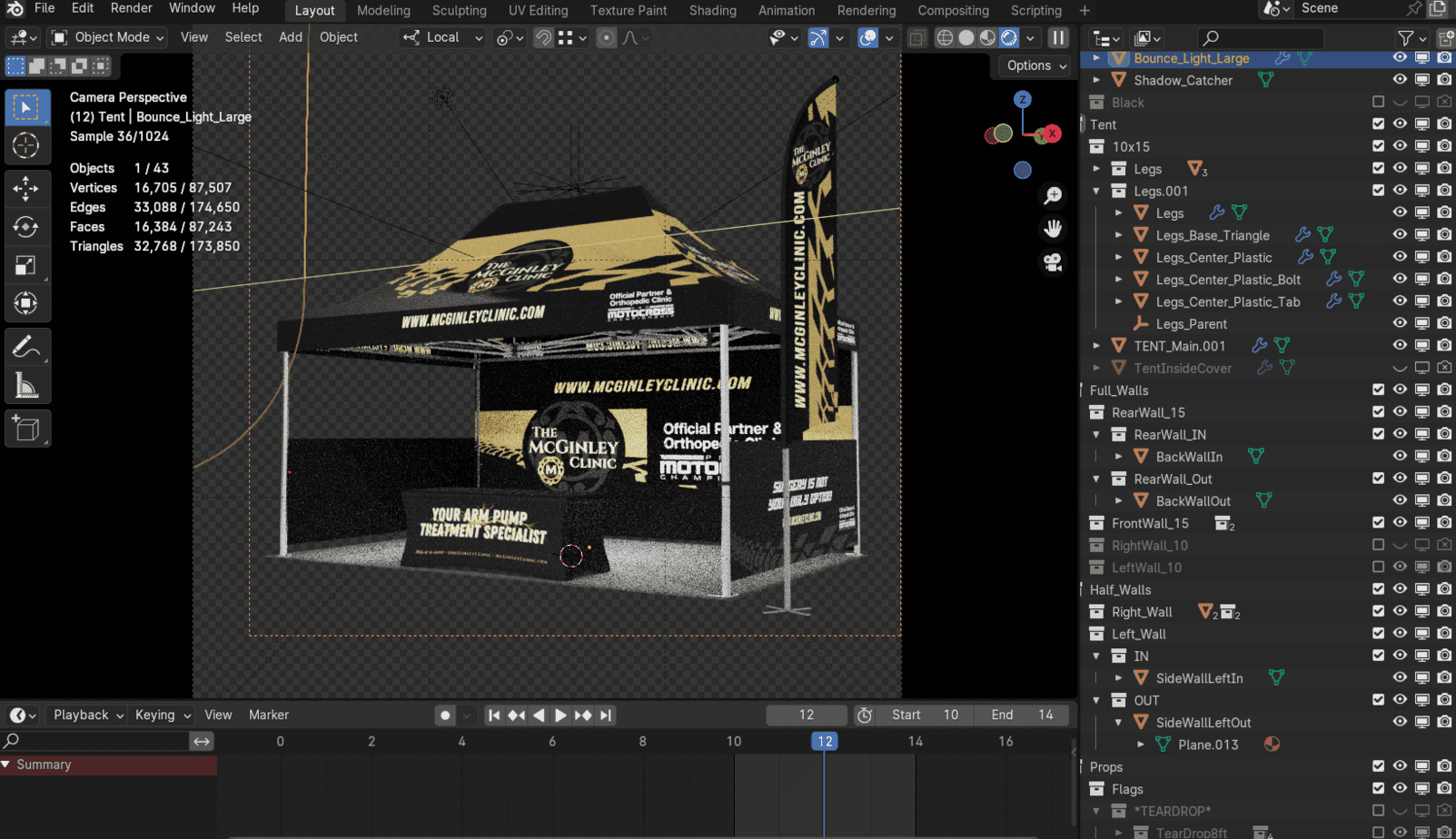Toggle proportional editing icon
This screenshot has width=1456, height=839.
(606, 37)
